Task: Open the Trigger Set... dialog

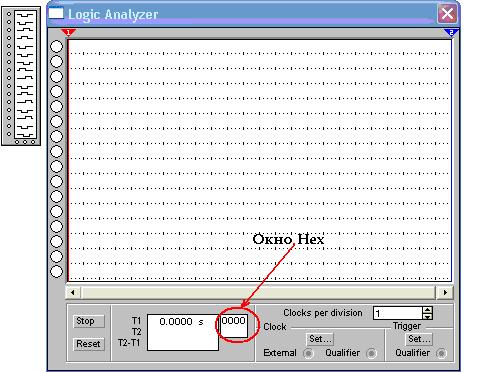Action: 419,339
